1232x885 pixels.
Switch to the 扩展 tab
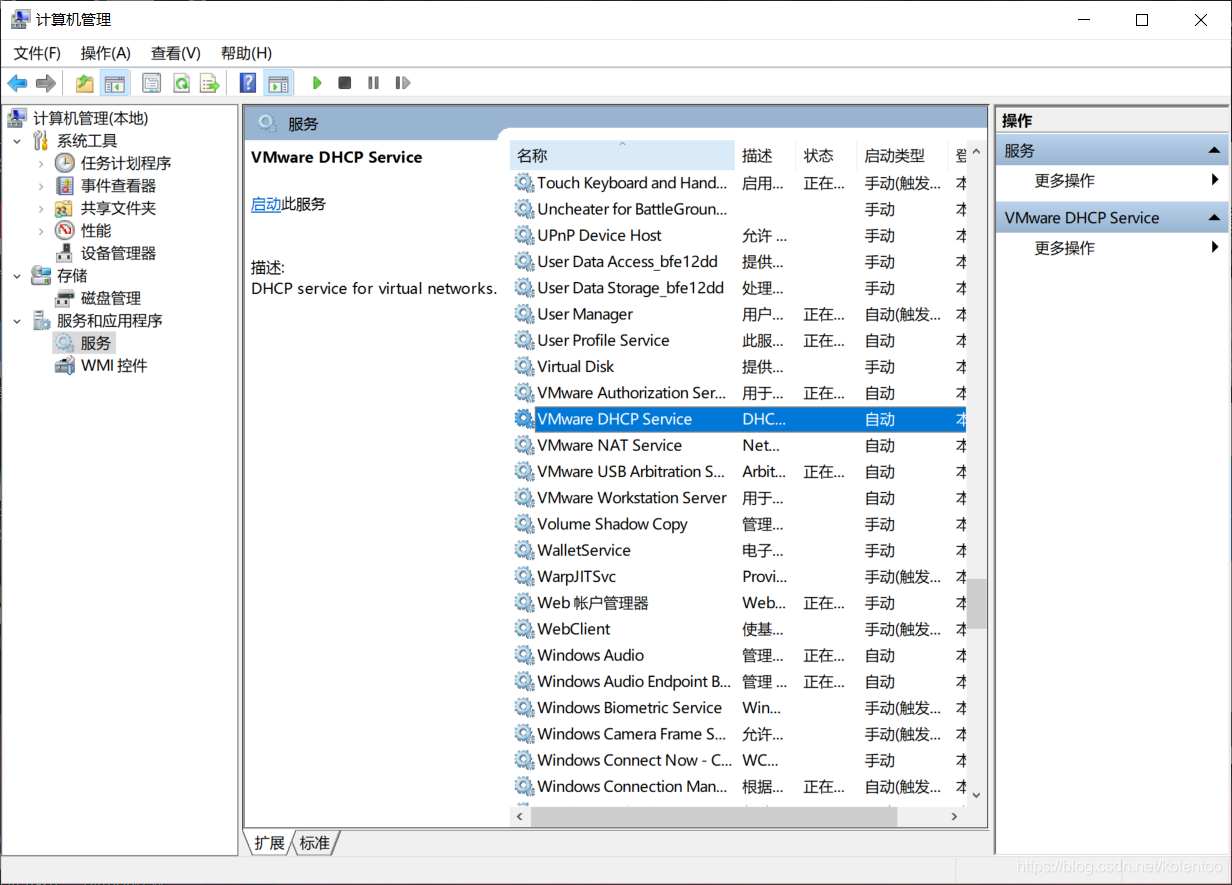coord(269,843)
